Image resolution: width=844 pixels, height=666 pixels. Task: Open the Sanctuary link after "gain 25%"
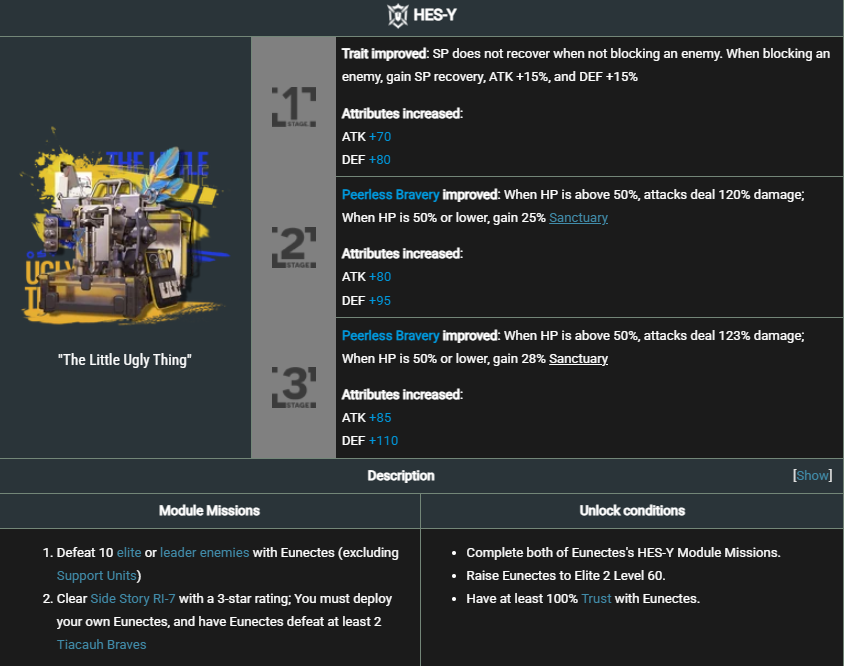point(578,218)
